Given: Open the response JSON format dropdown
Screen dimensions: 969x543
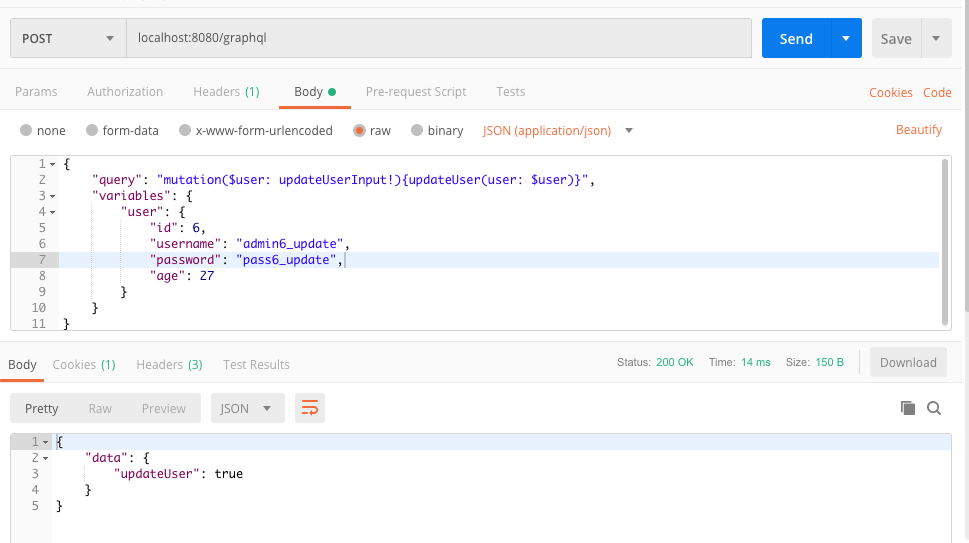Looking at the screenshot, I should click(247, 408).
